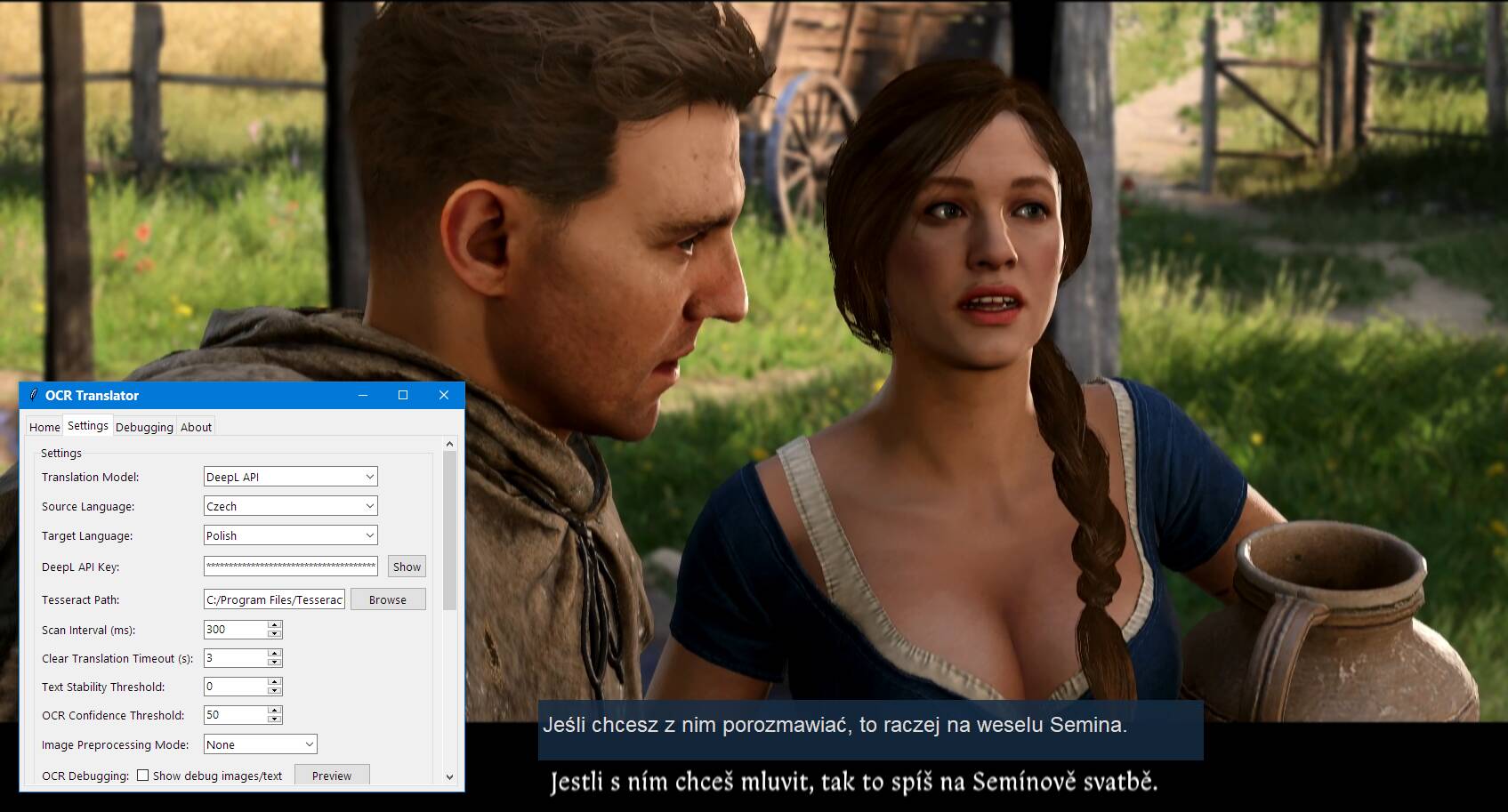Viewport: 1508px width, 812px height.
Task: Click the 'Translation Model:' label
Action: pyautogui.click(x=90, y=477)
